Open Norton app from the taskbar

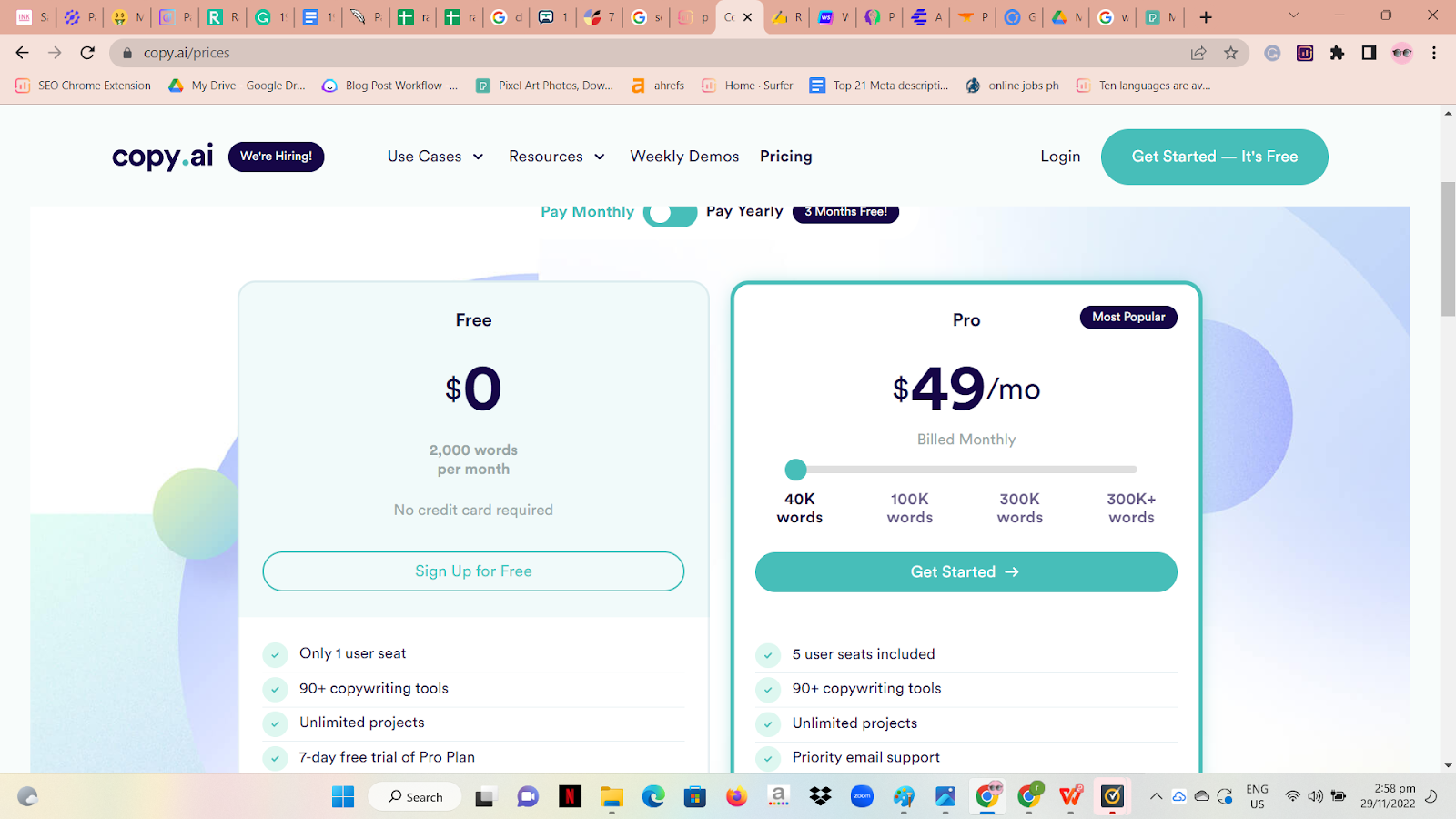click(1112, 797)
